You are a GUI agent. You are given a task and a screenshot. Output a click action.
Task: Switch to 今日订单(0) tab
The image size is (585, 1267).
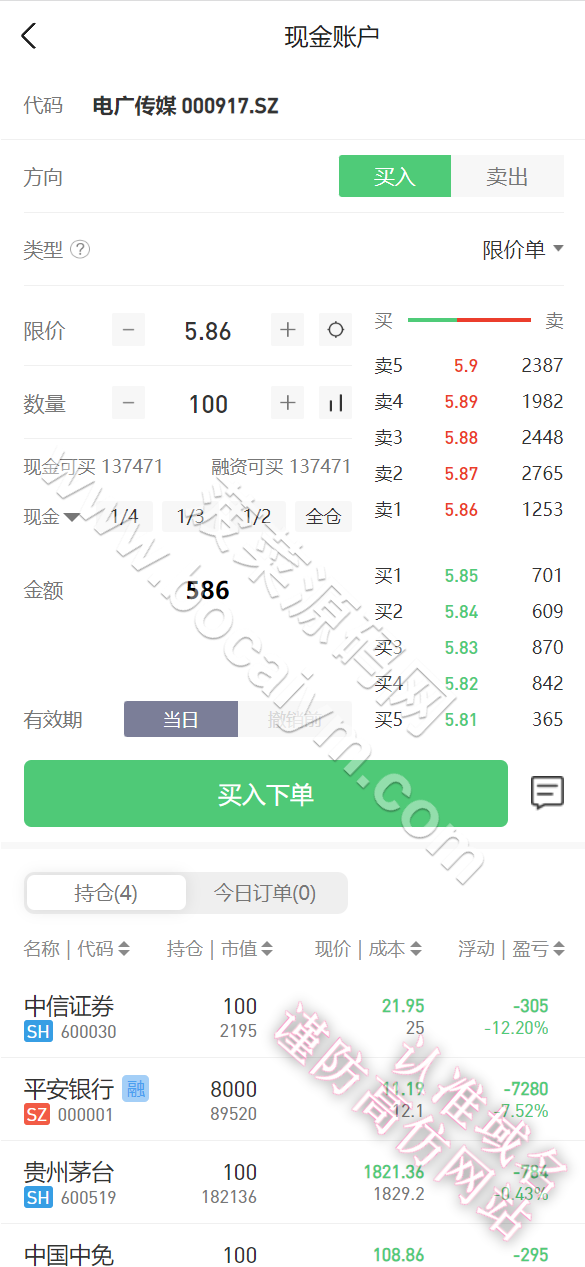265,893
